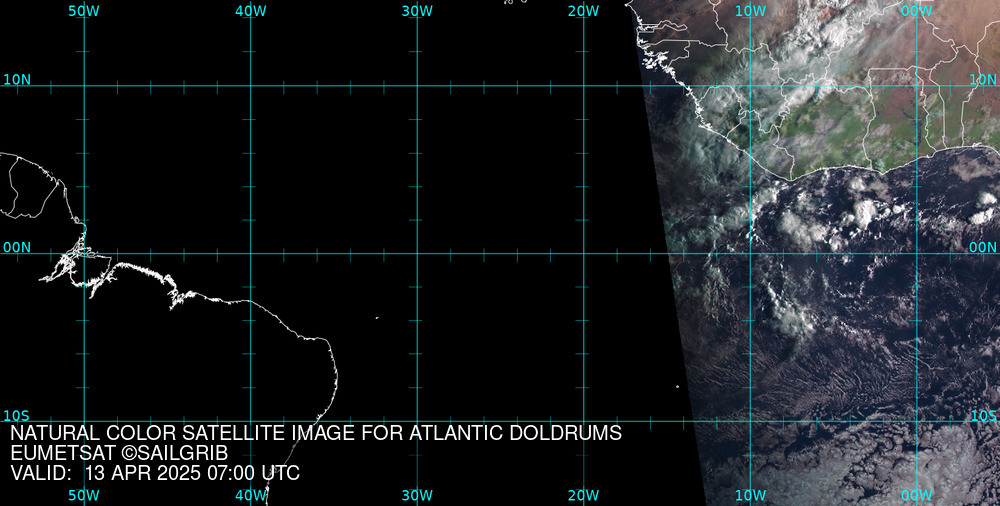This screenshot has width=1000, height=506.
Task: Click the 00W label on the bottom edge
Action: pyautogui.click(x=917, y=495)
